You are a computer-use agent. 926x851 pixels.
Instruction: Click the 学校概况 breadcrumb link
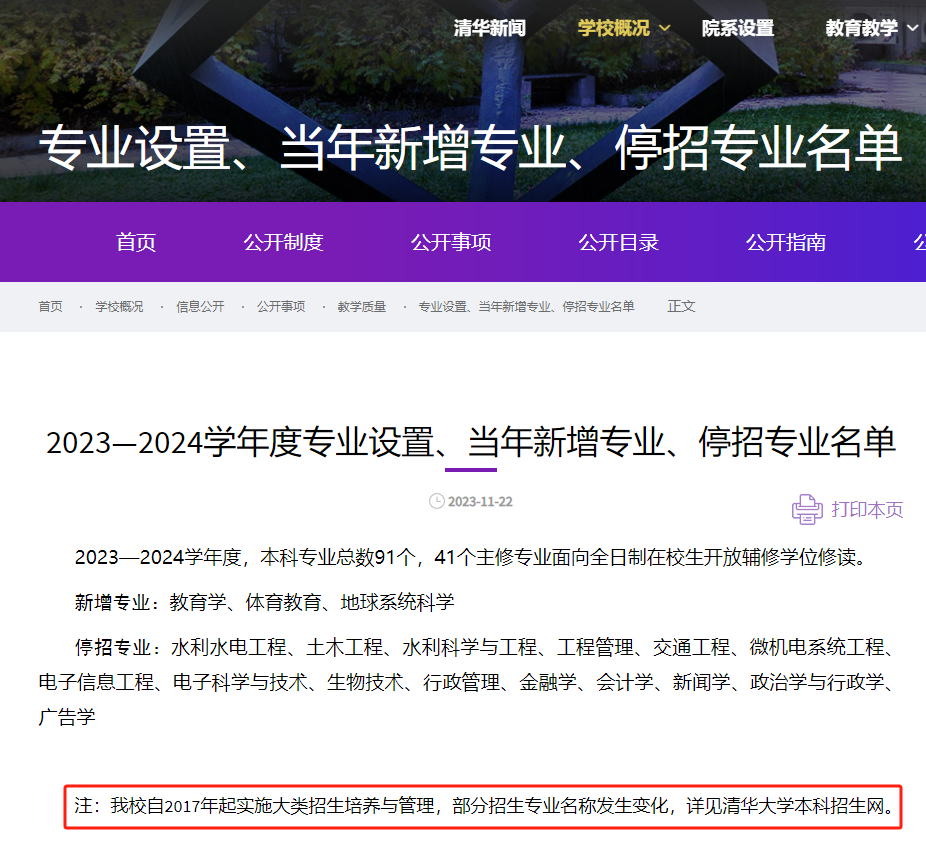coord(119,306)
